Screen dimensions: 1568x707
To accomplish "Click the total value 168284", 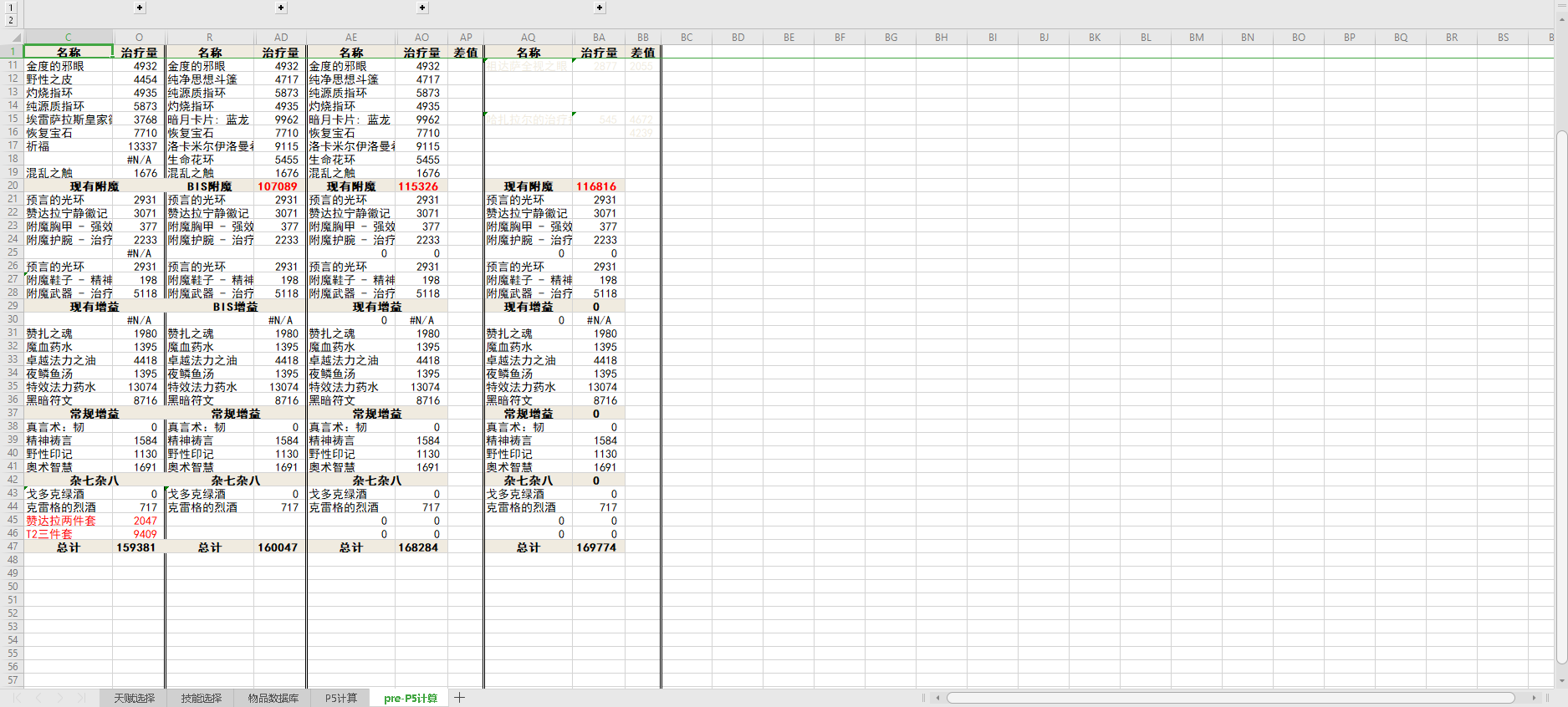I will (x=421, y=547).
